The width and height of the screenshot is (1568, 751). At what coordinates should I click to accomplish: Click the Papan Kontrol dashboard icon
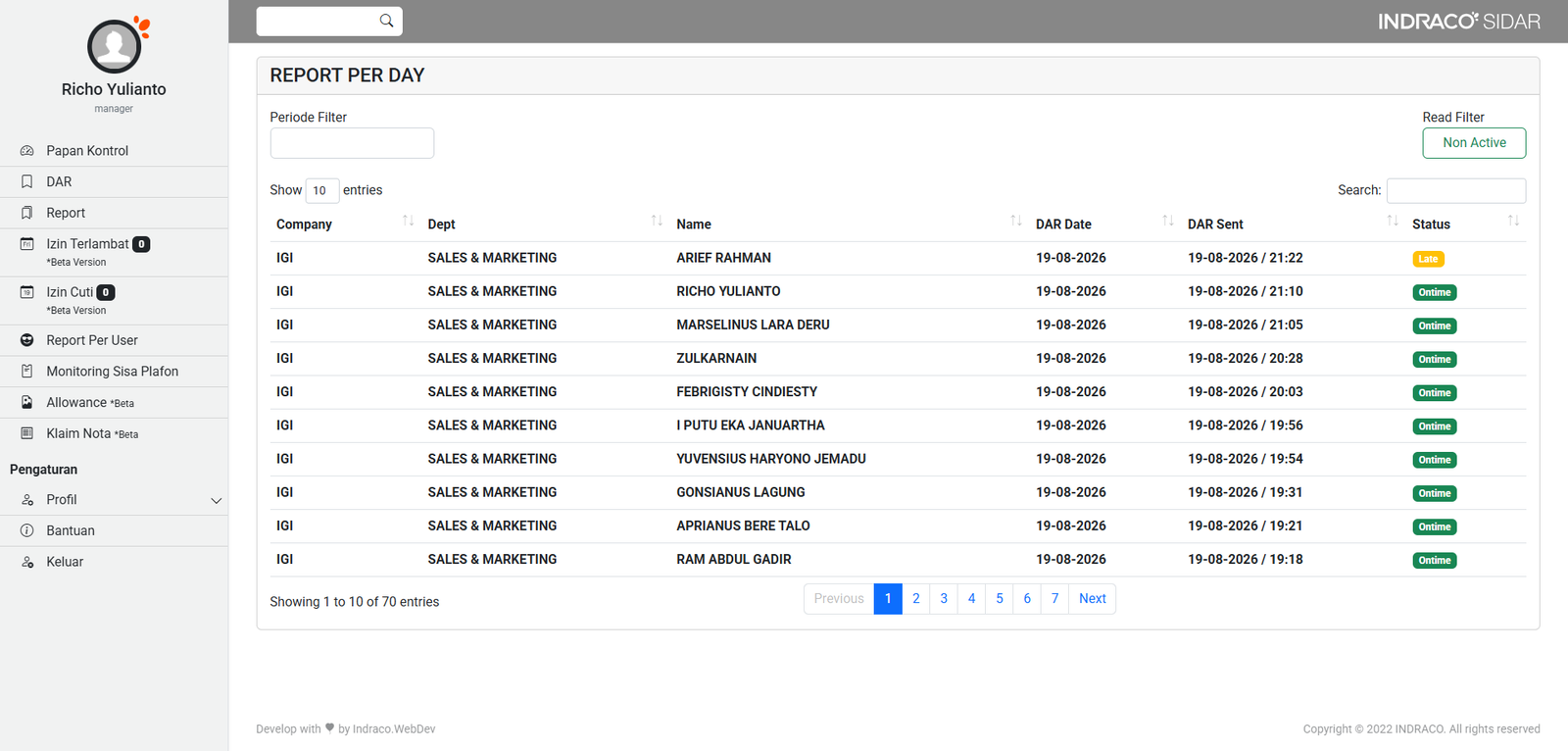click(27, 151)
